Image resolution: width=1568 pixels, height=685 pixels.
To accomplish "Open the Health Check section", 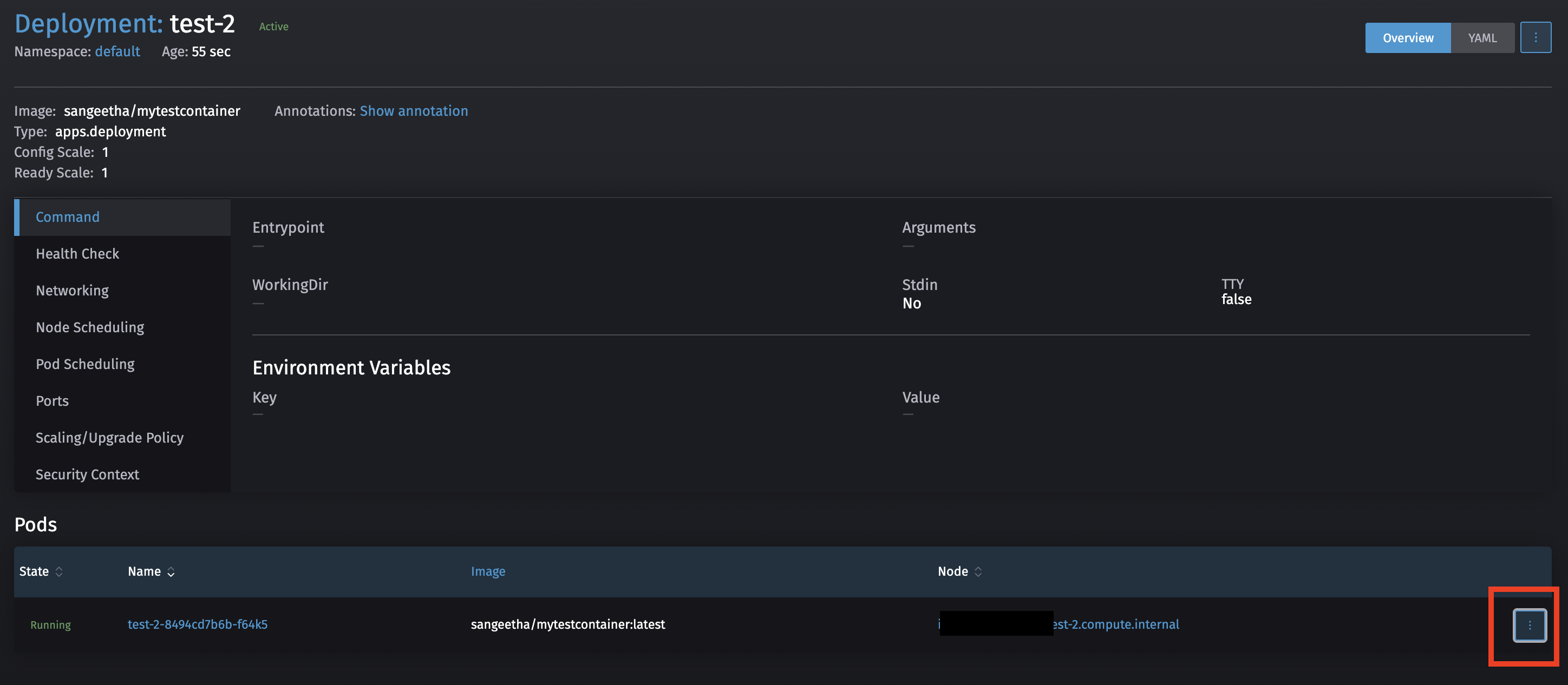I will pyautogui.click(x=122, y=254).
